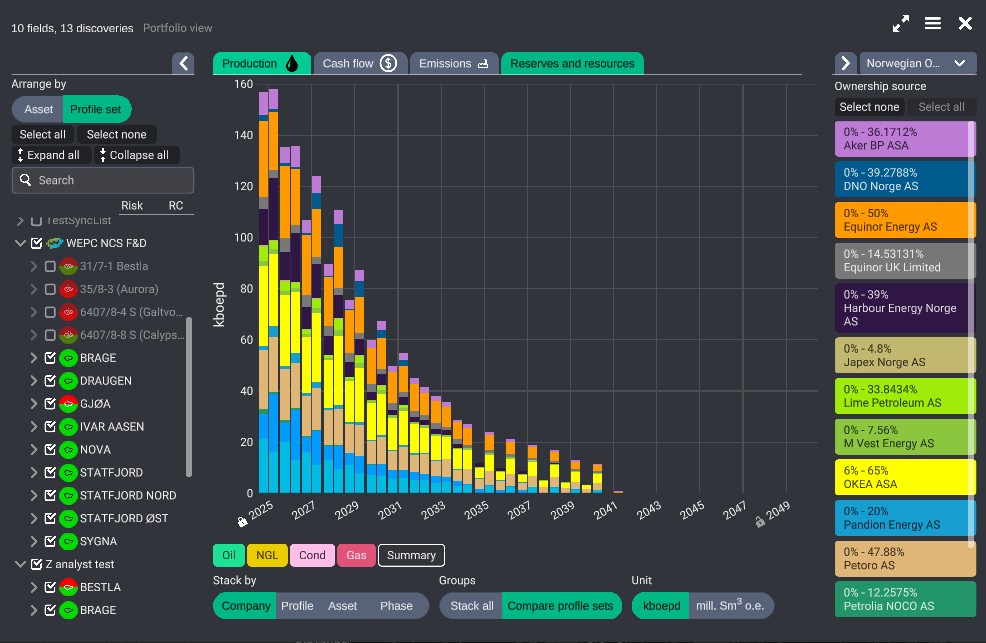Click the lock icon beside 2049
The height and width of the screenshot is (643, 986).
(x=760, y=521)
